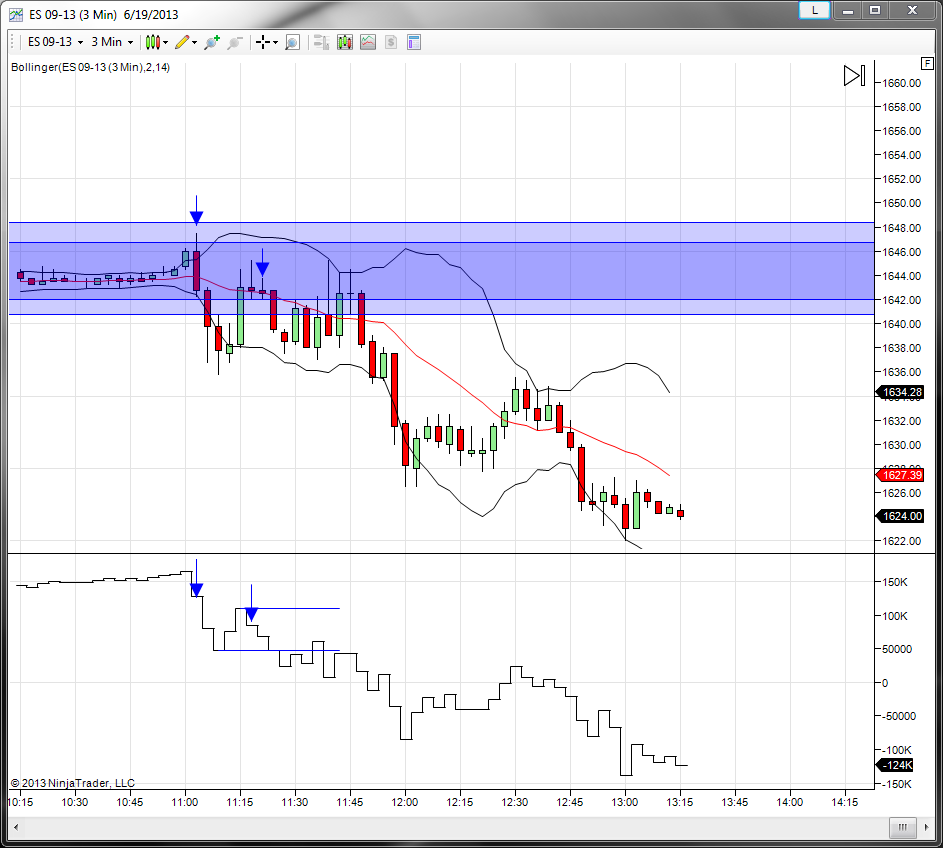Click the Bollinger(ES 09-13 (3 Min),2,14) indicator label
The width and height of the screenshot is (943, 848).
tap(90, 67)
